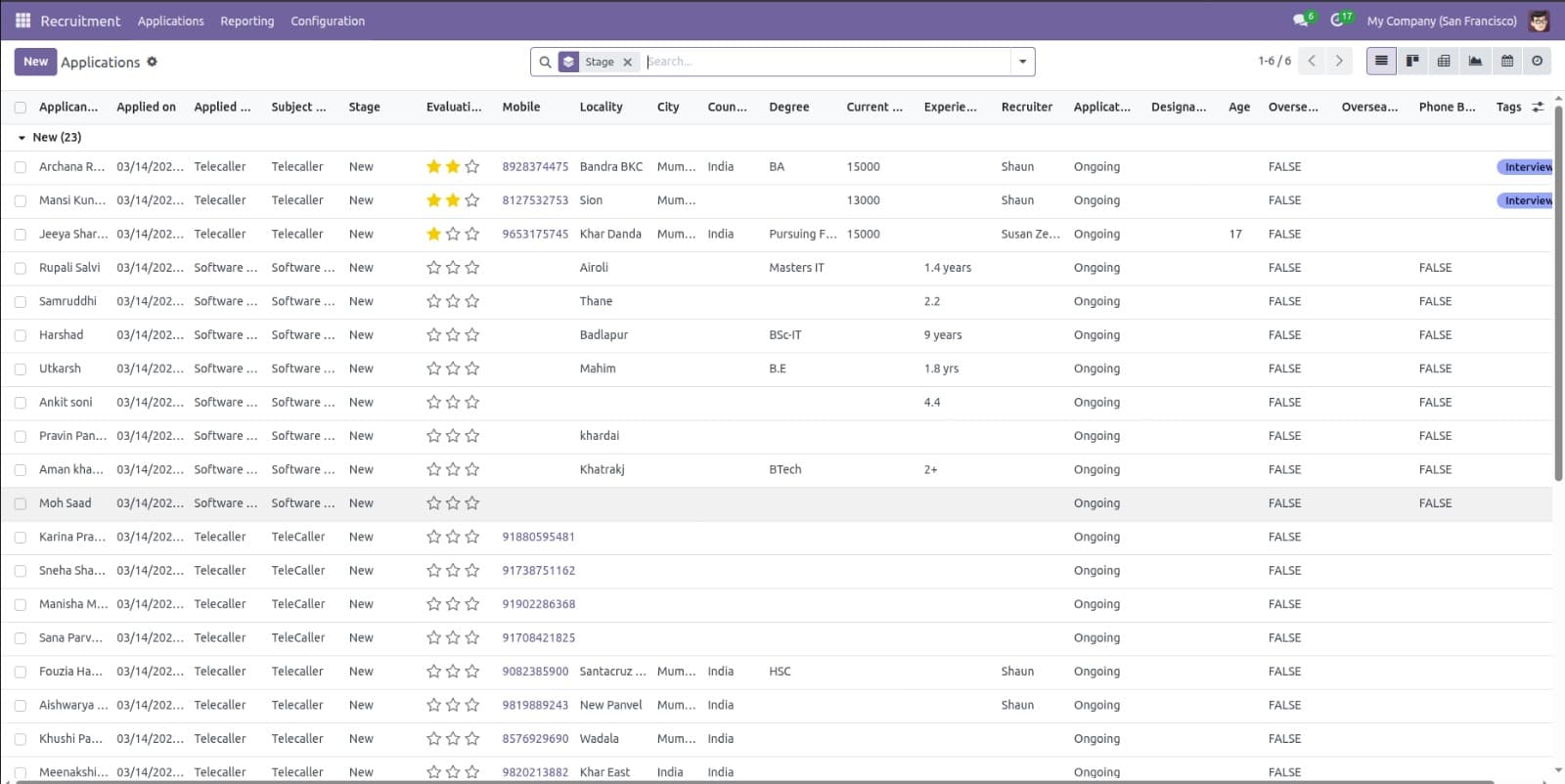This screenshot has width=1565, height=784.
Task: Remove the Stage group filter
Action: (628, 62)
